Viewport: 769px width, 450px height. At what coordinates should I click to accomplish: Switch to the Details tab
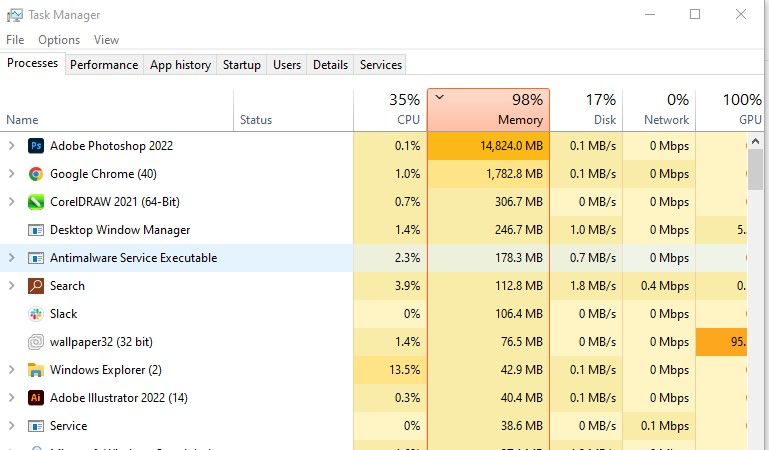pos(331,65)
